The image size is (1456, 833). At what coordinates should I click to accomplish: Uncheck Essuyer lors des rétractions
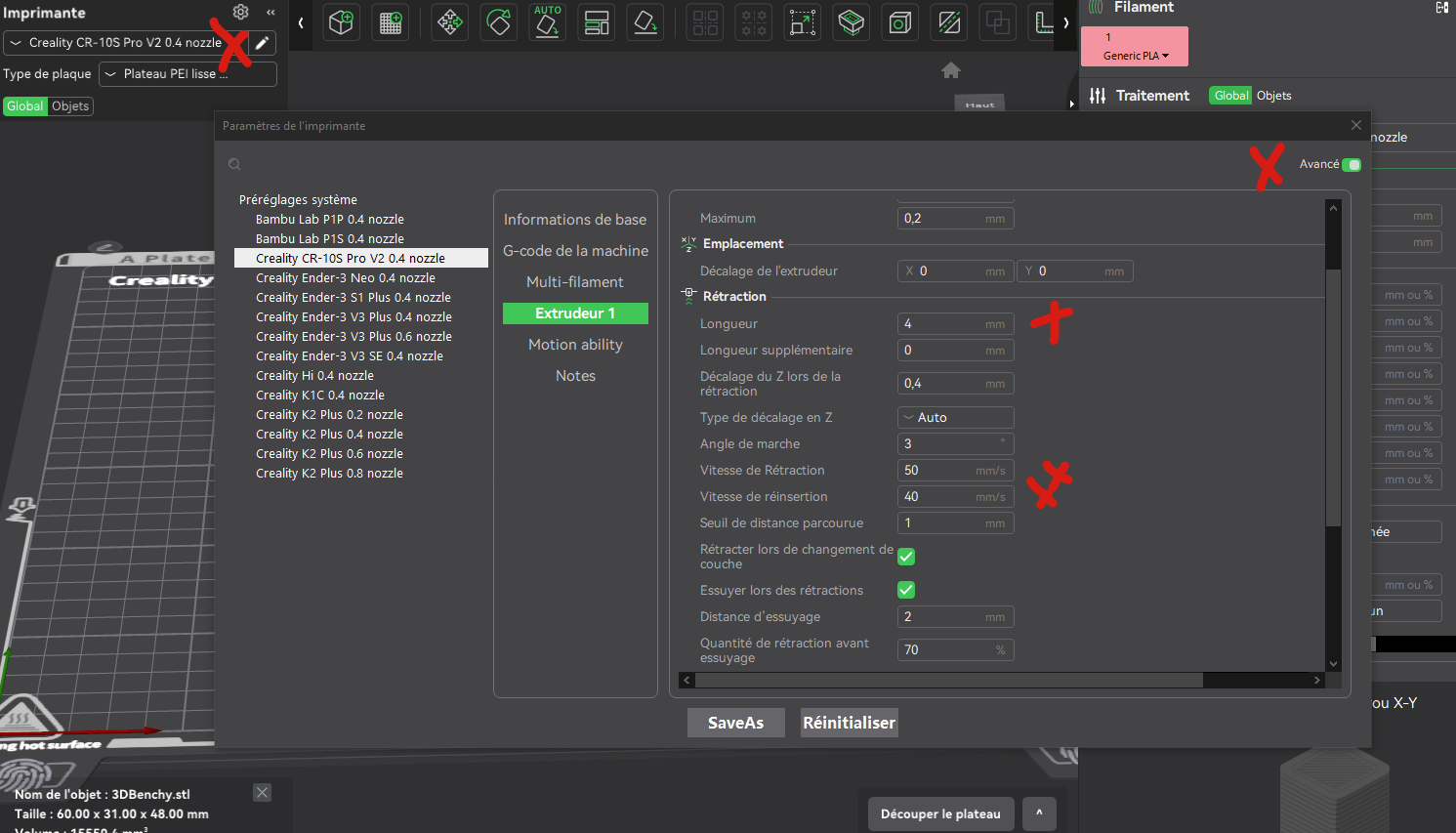(x=906, y=590)
